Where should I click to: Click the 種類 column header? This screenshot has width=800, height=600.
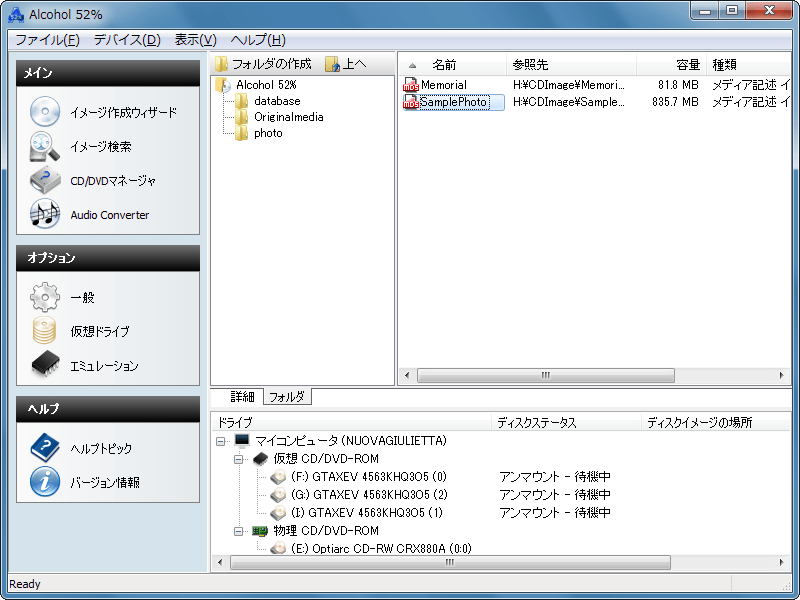pyautogui.click(x=749, y=65)
